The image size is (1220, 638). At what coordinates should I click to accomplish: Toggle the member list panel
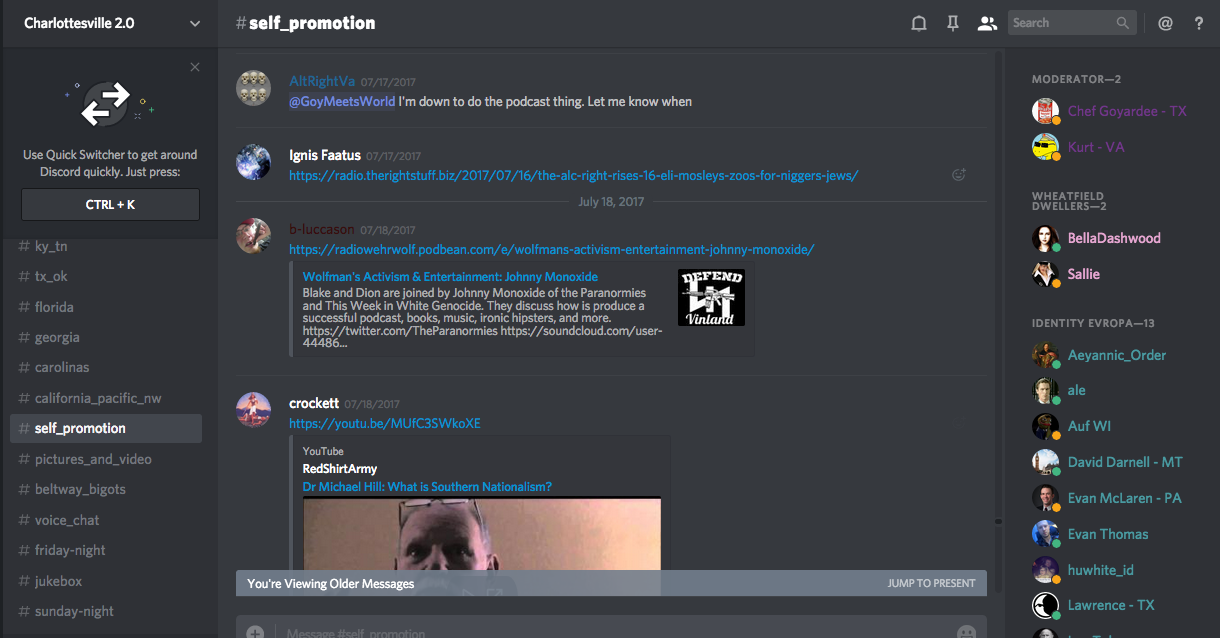(x=987, y=23)
